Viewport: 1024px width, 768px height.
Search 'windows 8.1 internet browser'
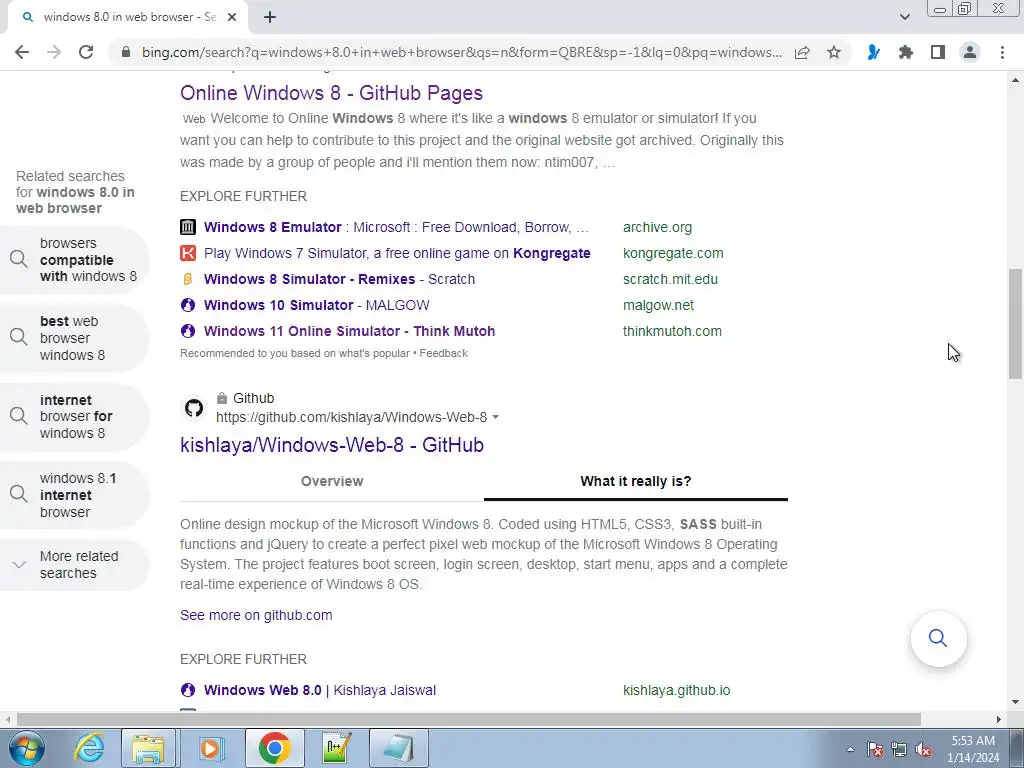(x=74, y=495)
